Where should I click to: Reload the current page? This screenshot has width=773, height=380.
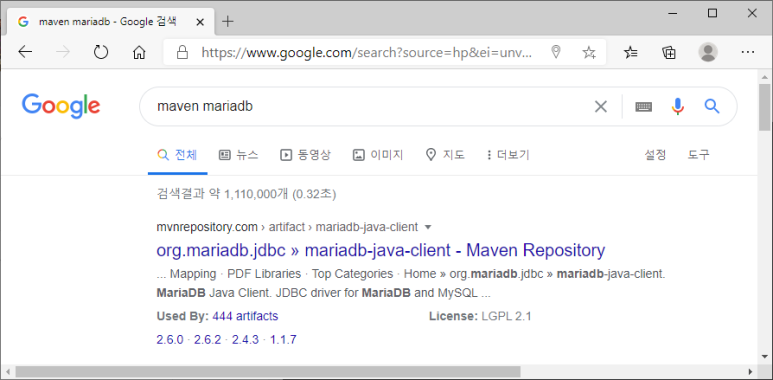tap(101, 52)
